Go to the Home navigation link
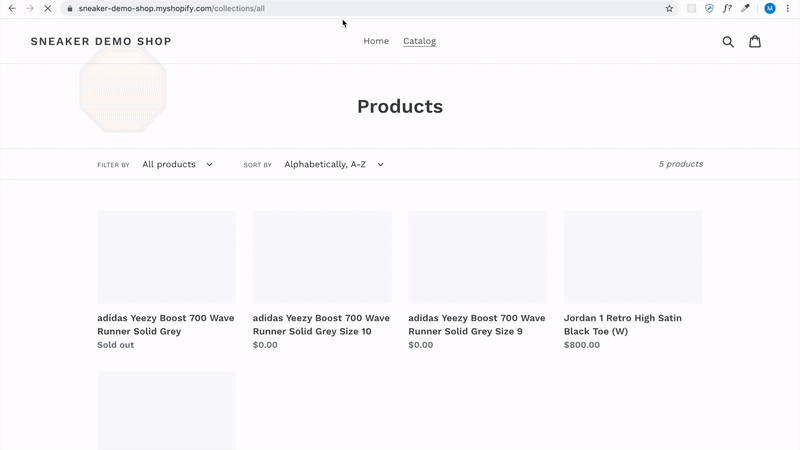 376,41
